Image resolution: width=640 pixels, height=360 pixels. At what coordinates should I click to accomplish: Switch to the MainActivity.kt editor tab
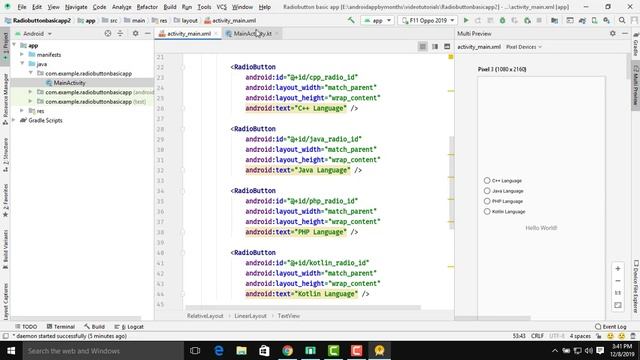coord(252,33)
